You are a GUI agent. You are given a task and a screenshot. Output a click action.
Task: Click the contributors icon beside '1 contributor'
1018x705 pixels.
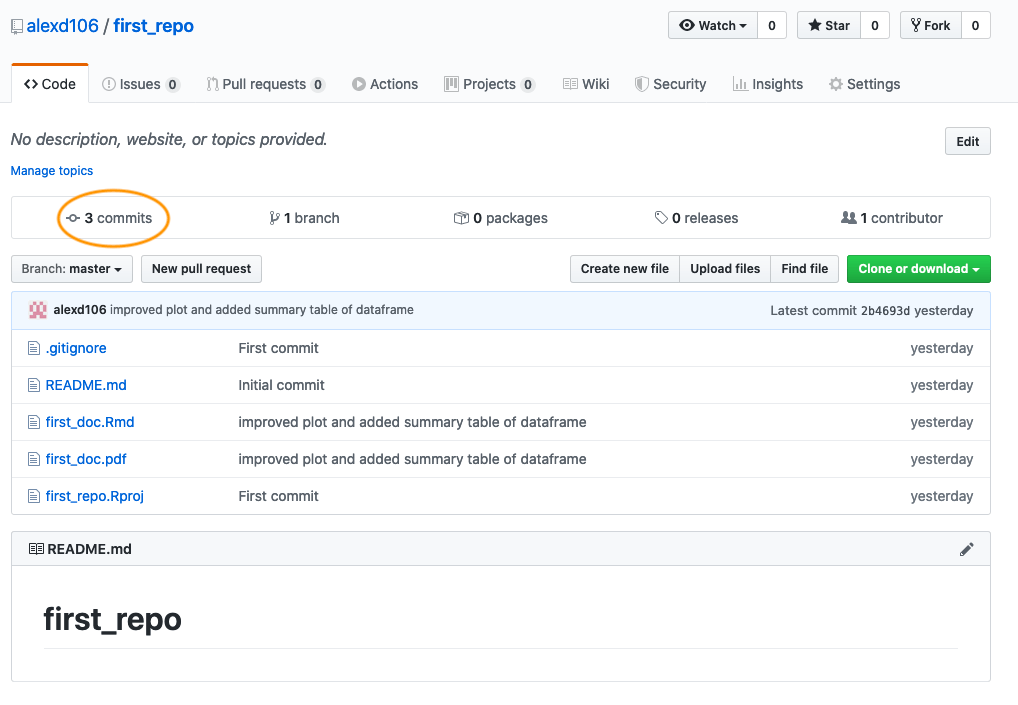coord(849,217)
